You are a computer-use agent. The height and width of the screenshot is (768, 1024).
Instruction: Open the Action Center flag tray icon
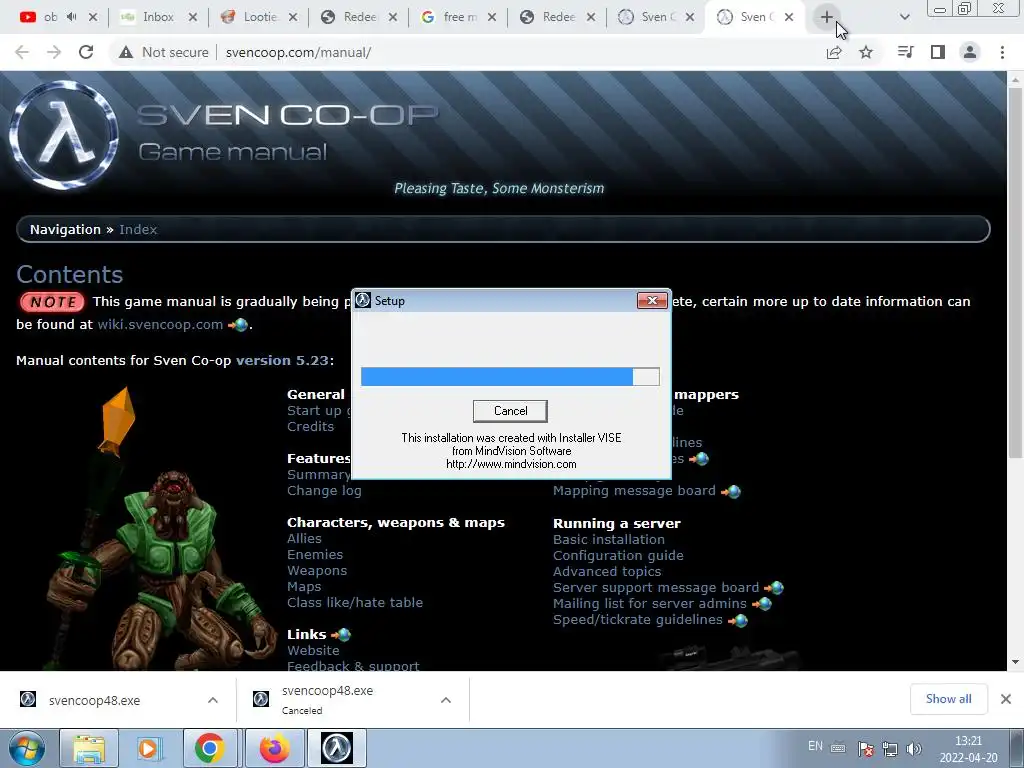click(x=865, y=748)
